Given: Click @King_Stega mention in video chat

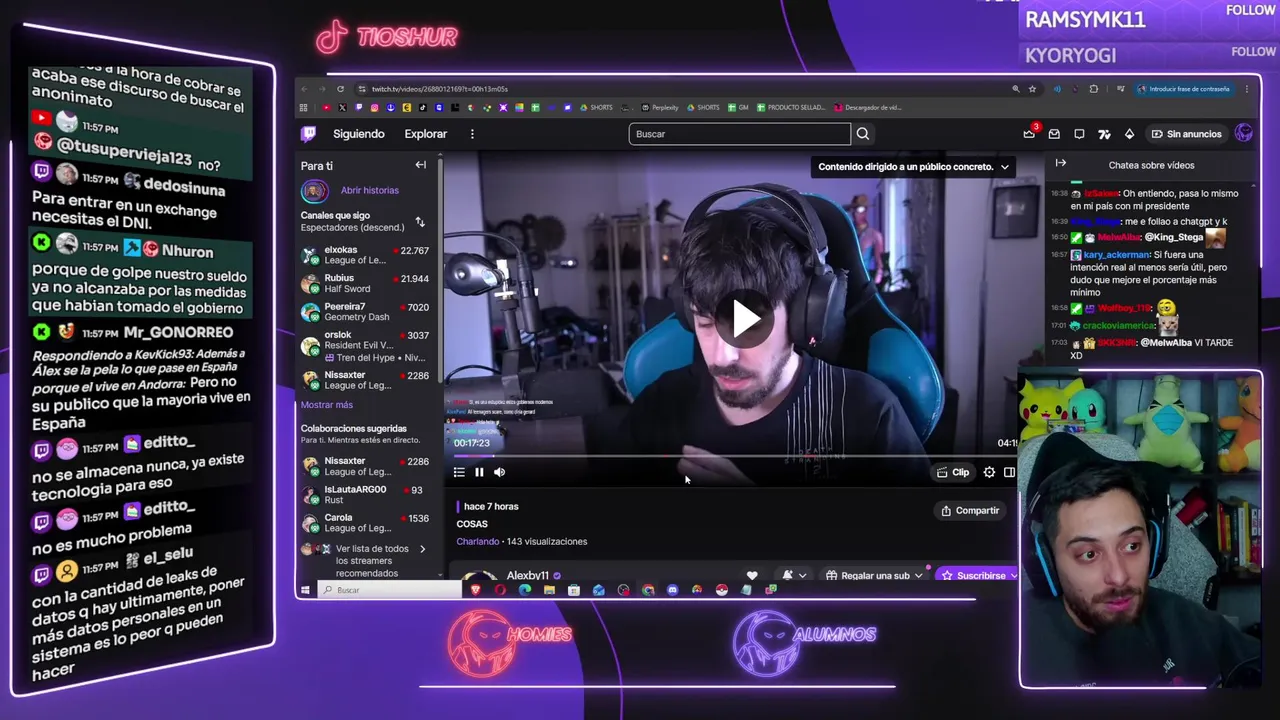Looking at the screenshot, I should (x=1174, y=237).
